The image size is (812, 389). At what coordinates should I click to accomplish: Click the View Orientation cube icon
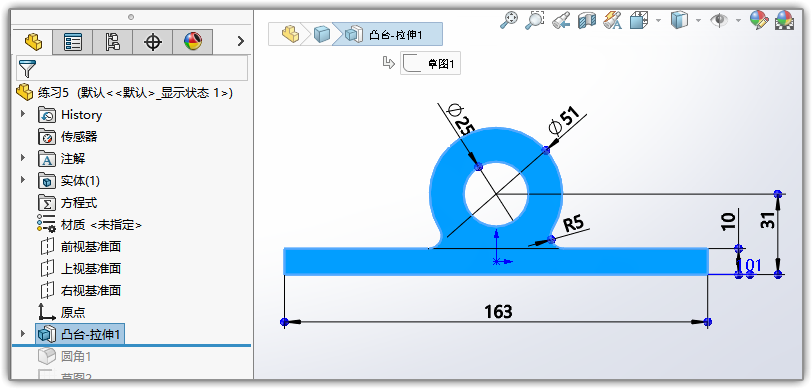(639, 21)
